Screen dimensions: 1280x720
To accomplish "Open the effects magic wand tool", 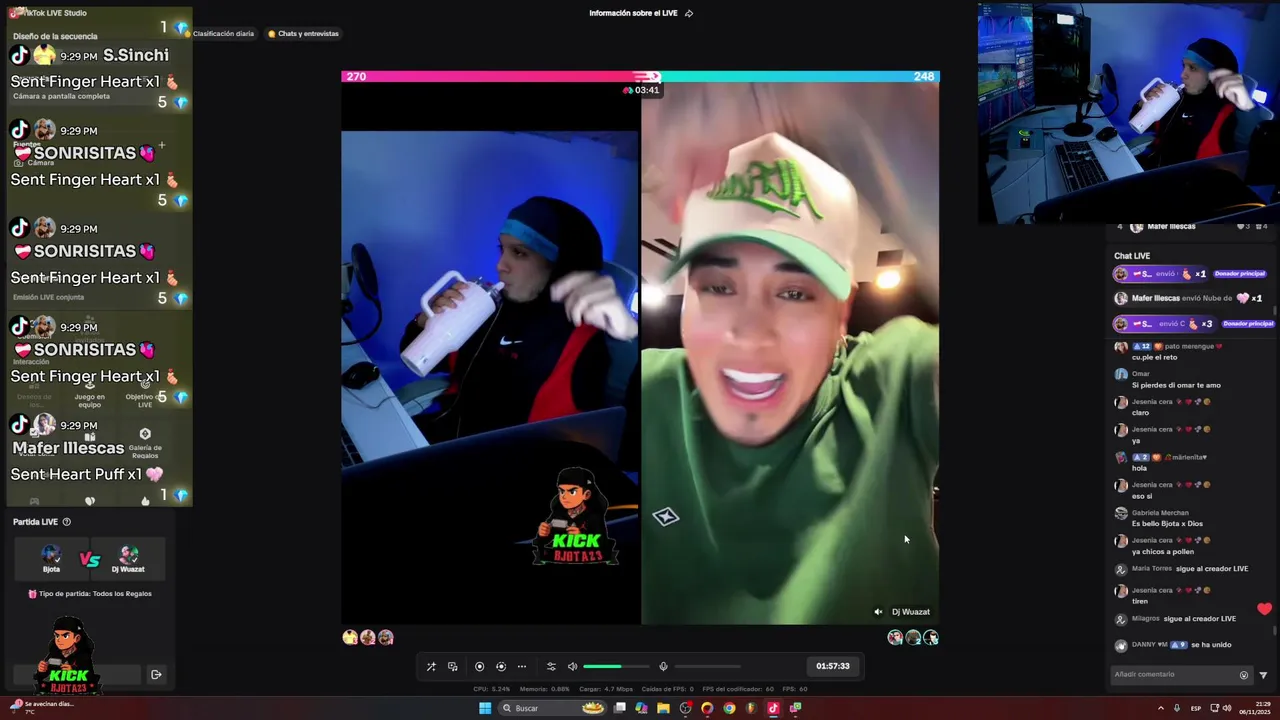I will tap(431, 666).
